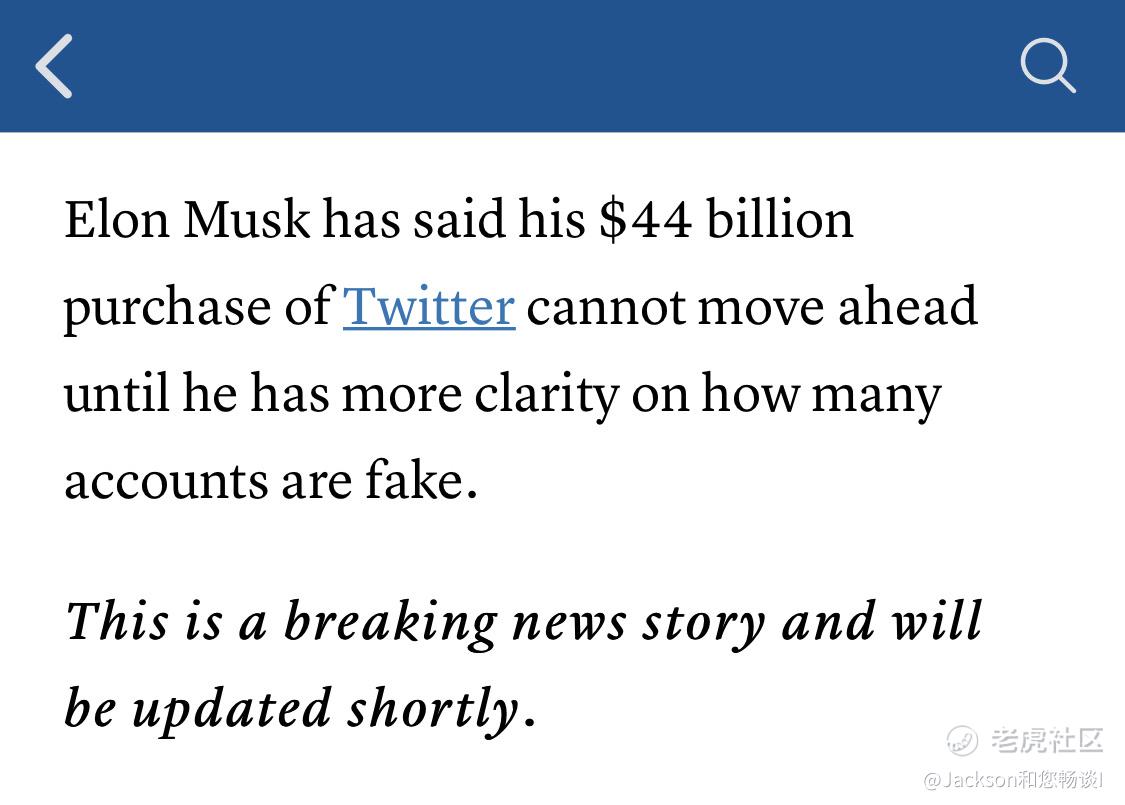Open the Twitter hyperlink in the article
This screenshot has width=1125, height=805.
pos(429,307)
